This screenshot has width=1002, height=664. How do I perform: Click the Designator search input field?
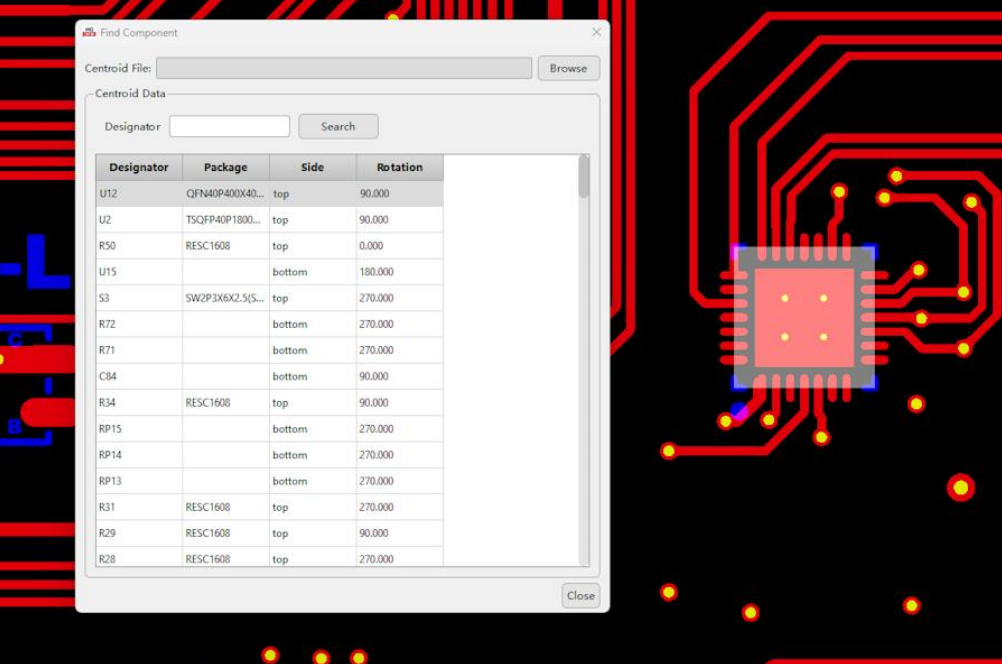point(229,127)
